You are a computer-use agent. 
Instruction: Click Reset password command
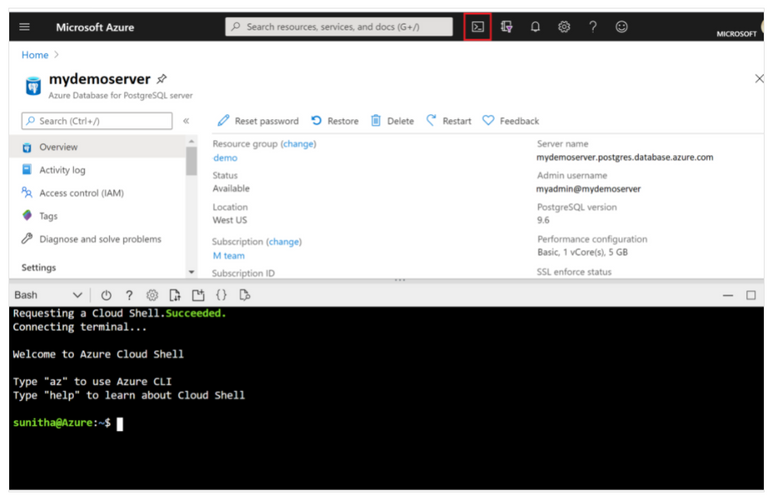pyautogui.click(x=258, y=121)
